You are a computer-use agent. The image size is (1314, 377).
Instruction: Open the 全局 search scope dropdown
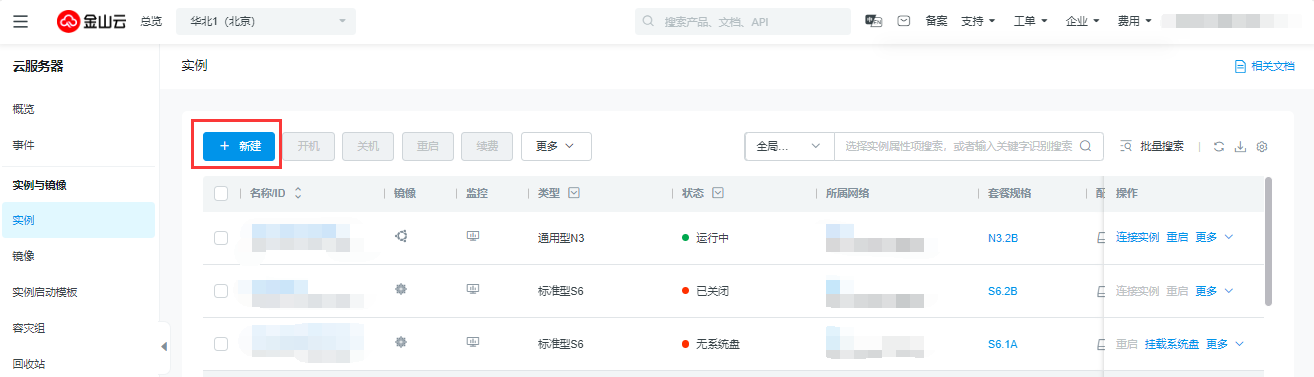click(x=789, y=146)
